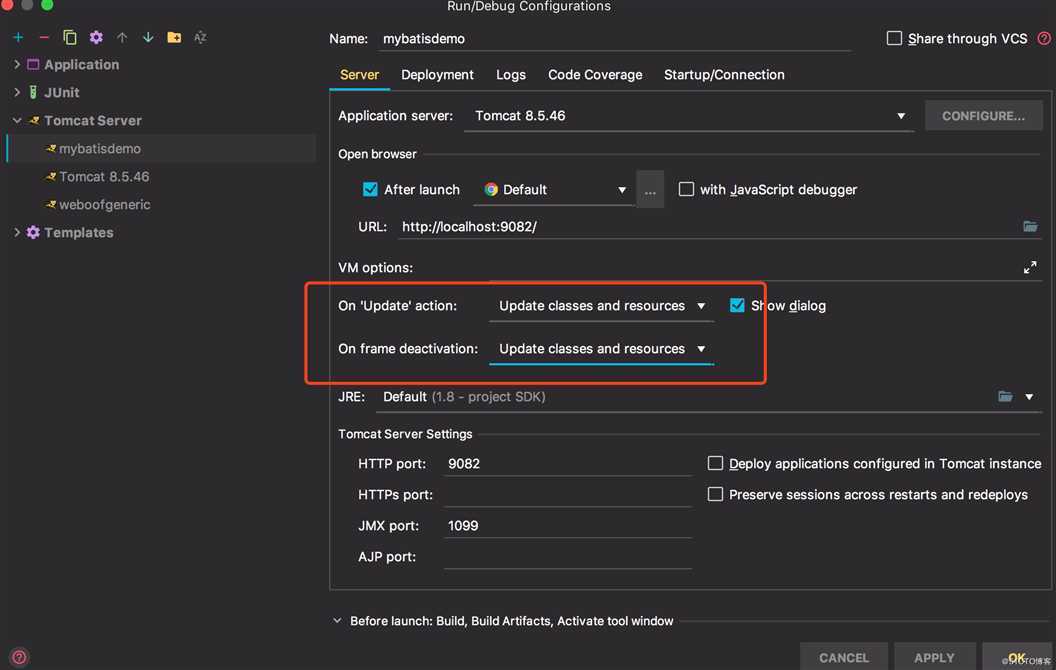1056x670 pixels.
Task: Expand the VM options field
Action: click(x=1030, y=267)
